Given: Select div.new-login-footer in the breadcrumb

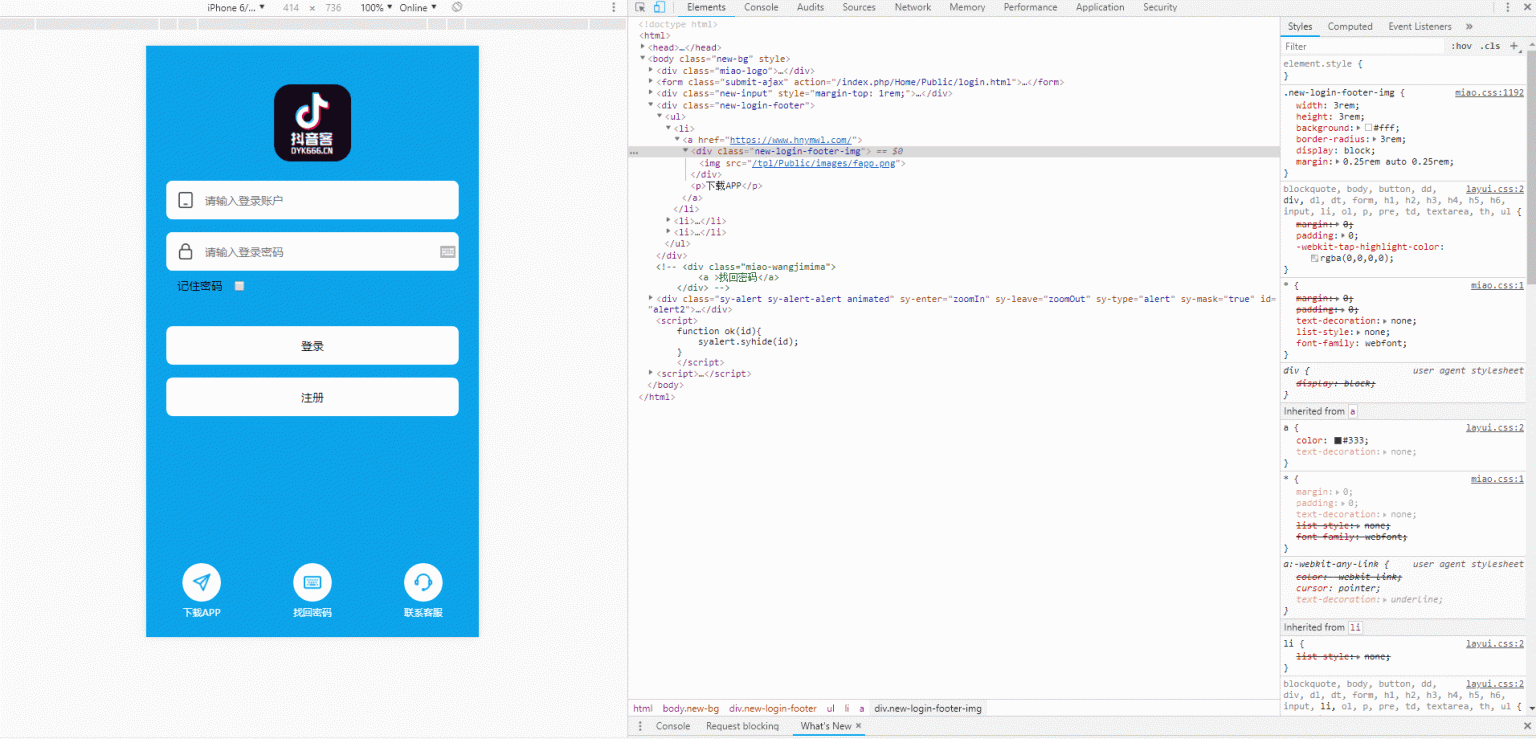Looking at the screenshot, I should (x=772, y=708).
